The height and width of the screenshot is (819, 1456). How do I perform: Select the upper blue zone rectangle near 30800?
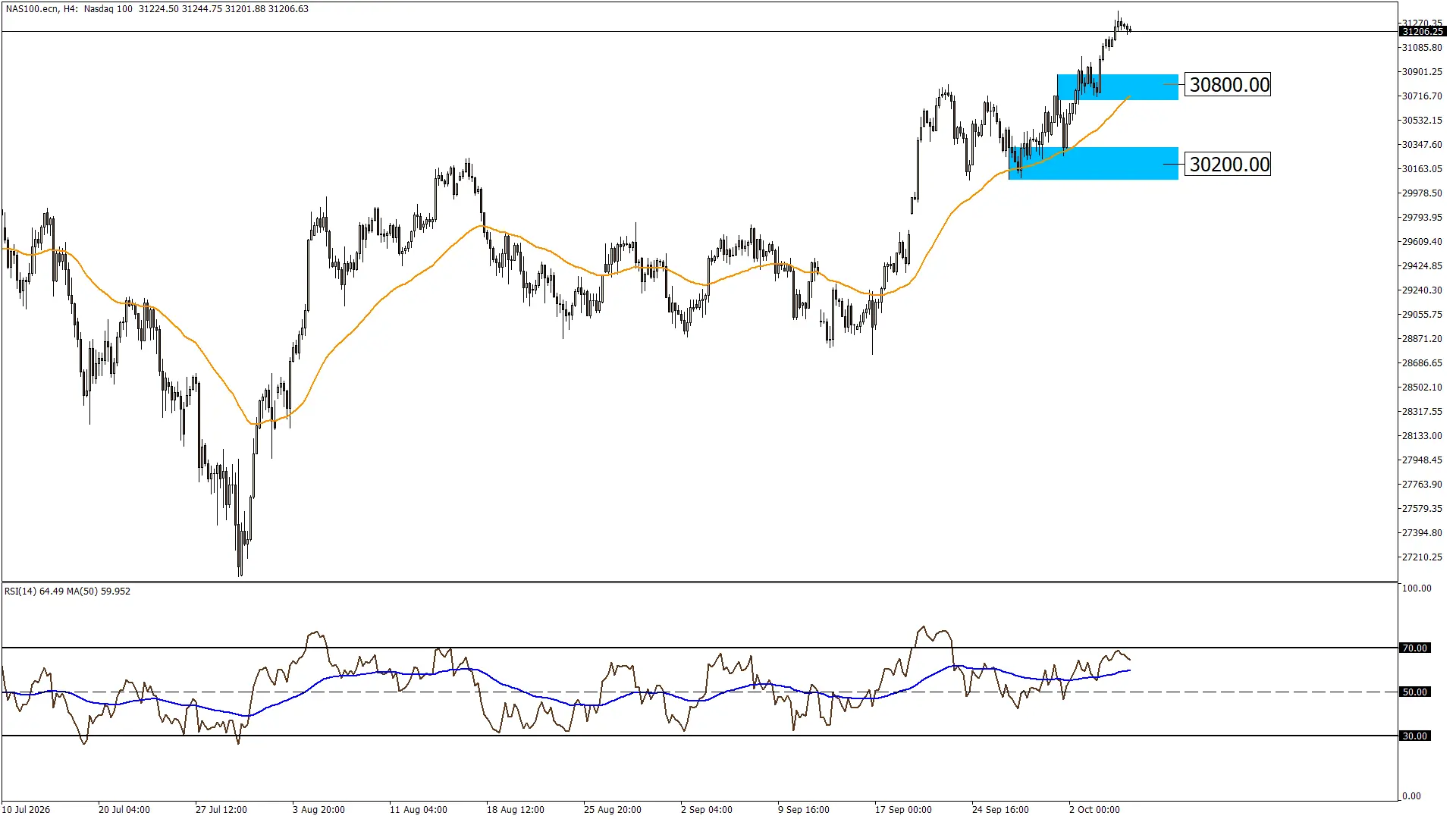(x=1118, y=87)
